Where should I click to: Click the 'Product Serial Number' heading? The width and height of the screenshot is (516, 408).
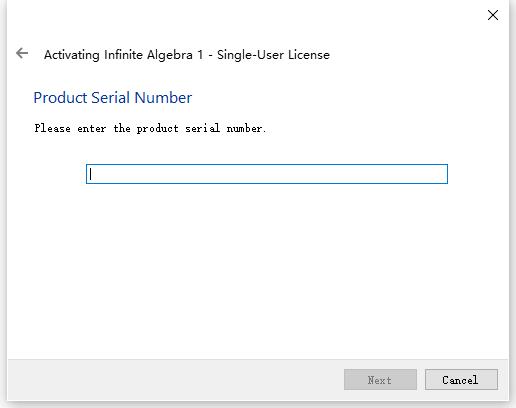point(113,98)
